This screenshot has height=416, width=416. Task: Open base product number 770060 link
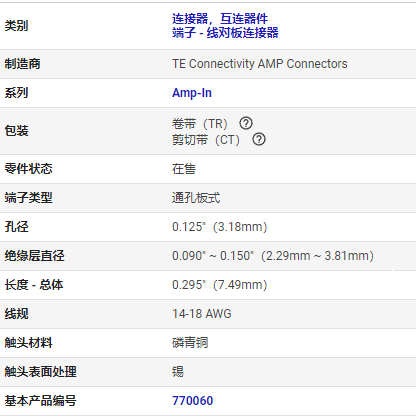click(192, 401)
